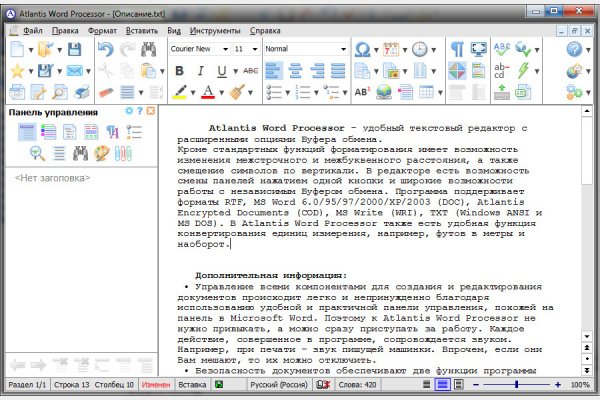Enable center paragraph alignment

pos(295,71)
